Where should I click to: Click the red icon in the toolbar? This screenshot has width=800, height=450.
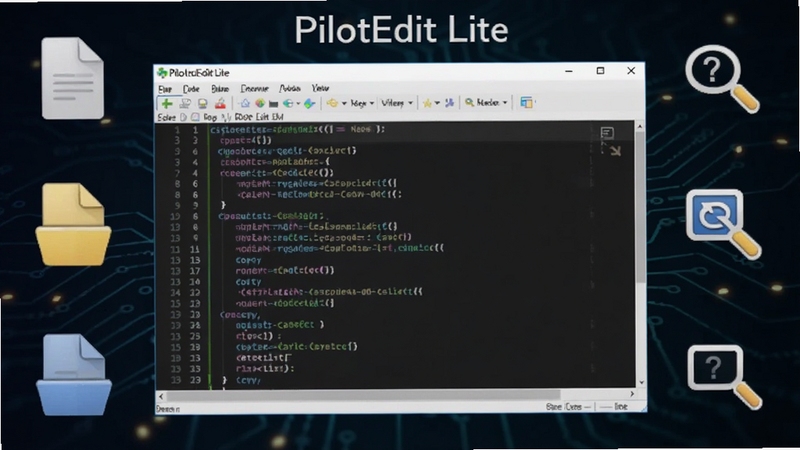point(220,104)
